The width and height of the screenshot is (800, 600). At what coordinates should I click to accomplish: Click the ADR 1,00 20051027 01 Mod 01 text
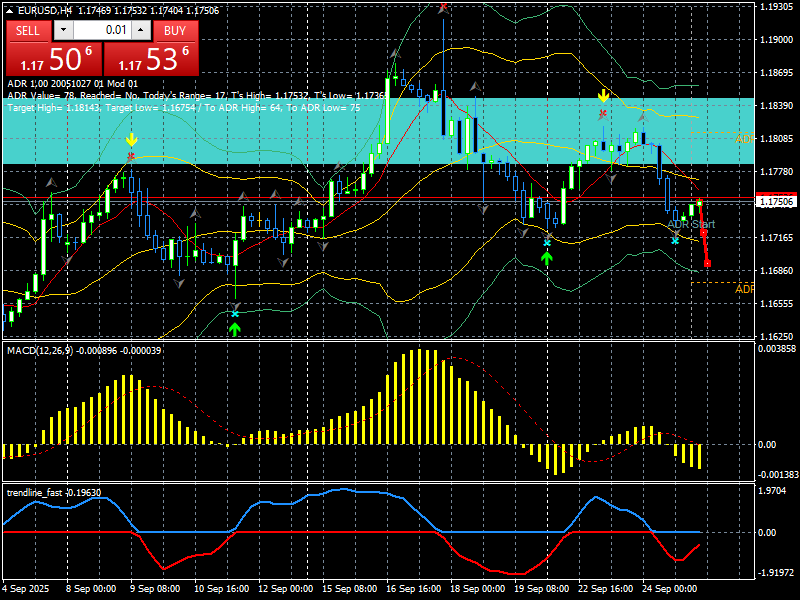pyautogui.click(x=72, y=84)
